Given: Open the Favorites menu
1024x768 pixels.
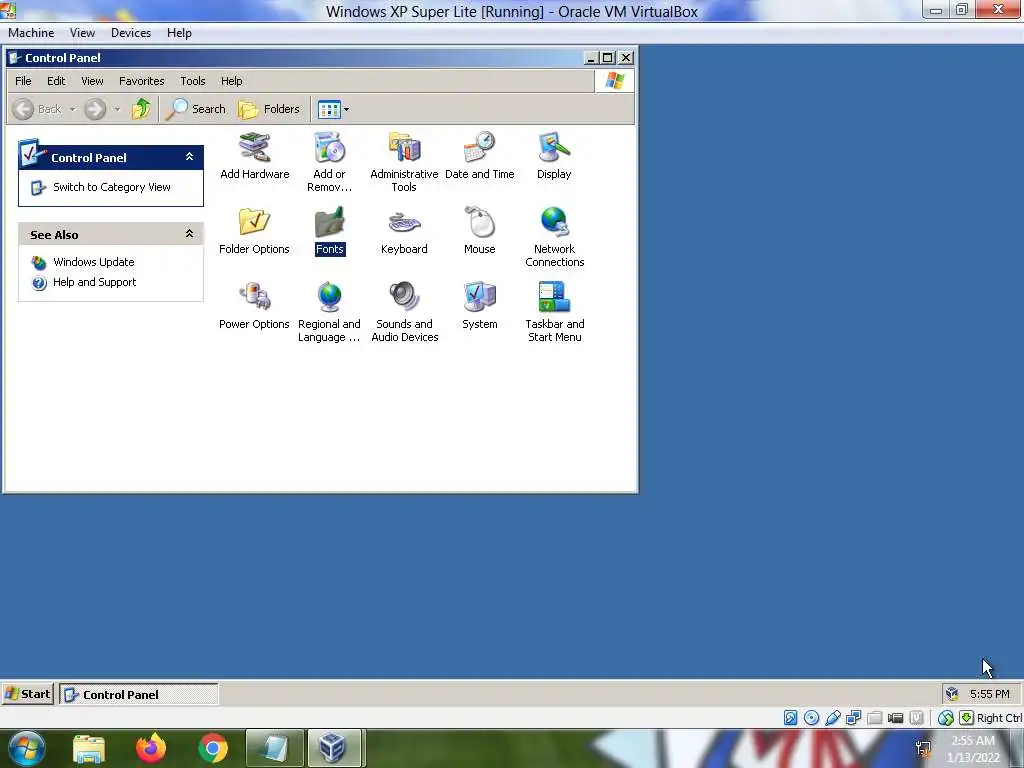Looking at the screenshot, I should tap(142, 81).
